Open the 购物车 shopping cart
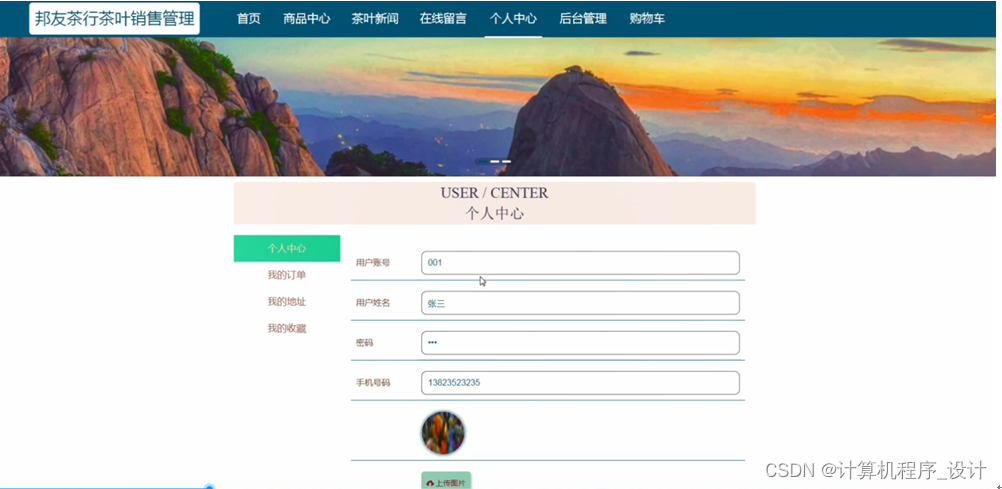The image size is (1002, 489). (x=647, y=19)
